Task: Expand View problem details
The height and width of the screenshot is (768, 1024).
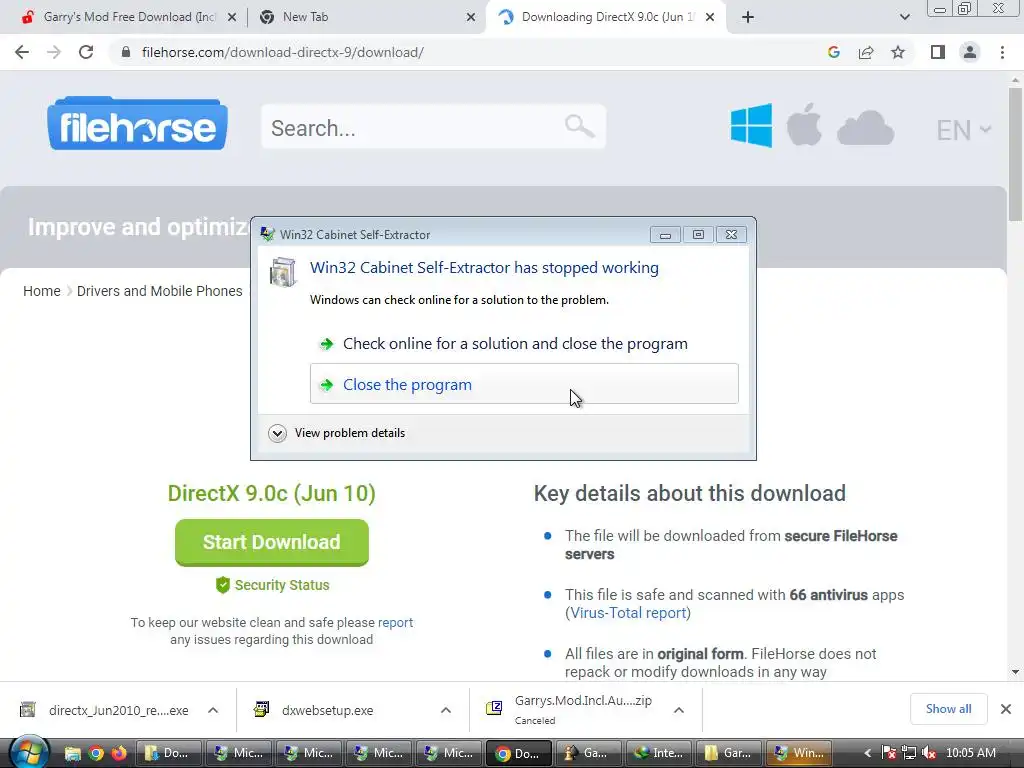Action: click(x=337, y=433)
